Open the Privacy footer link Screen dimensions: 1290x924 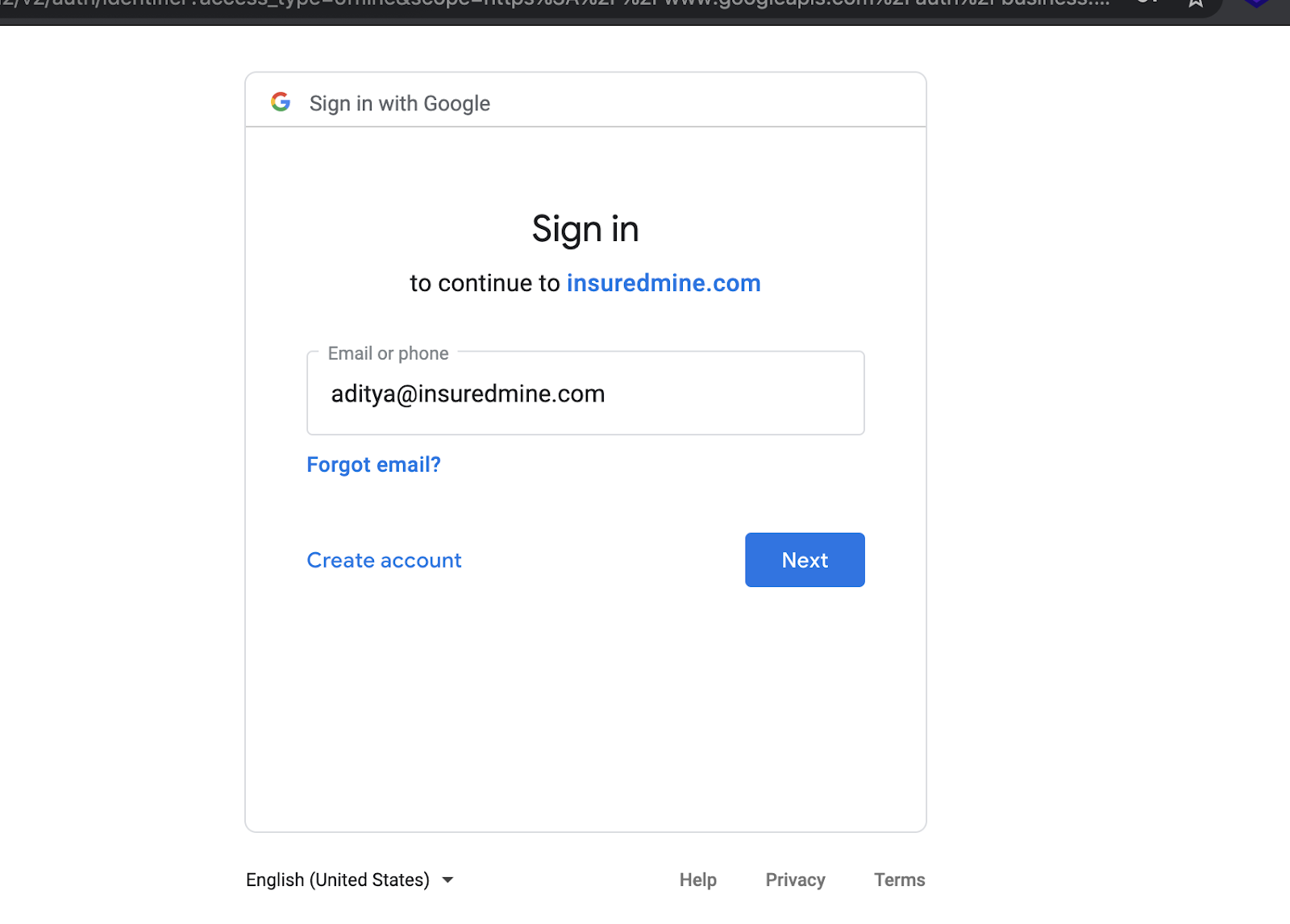(x=795, y=880)
